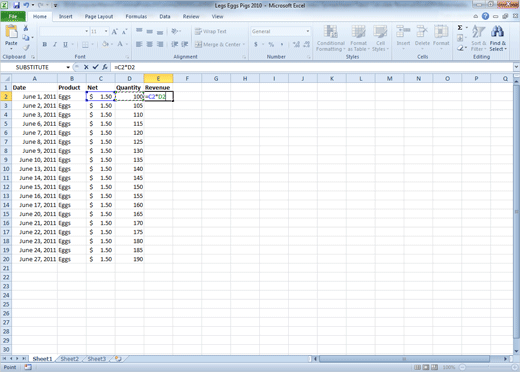The width and height of the screenshot is (520, 372).
Task: Open the General number format dropdown
Action: tap(307, 31)
